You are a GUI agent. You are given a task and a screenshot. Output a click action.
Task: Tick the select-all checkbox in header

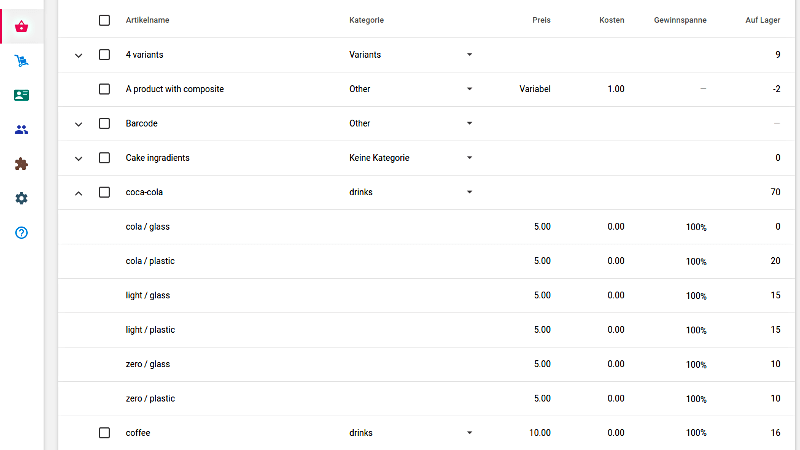[104, 20]
